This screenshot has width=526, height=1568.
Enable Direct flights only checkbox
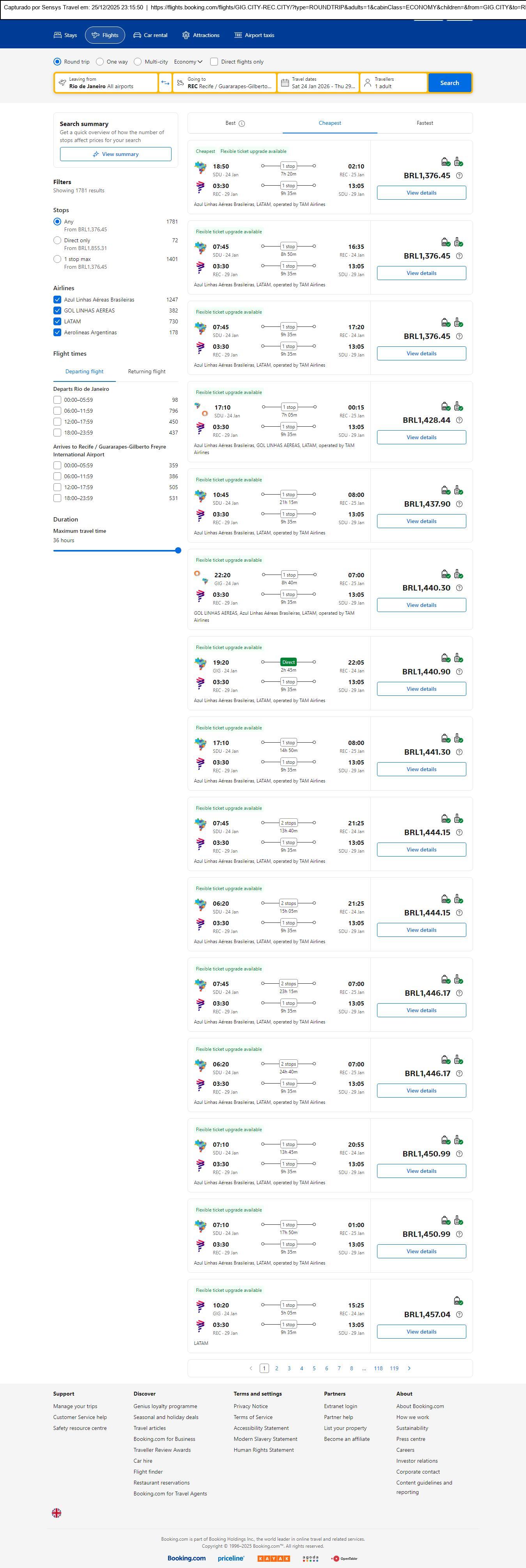[214, 62]
